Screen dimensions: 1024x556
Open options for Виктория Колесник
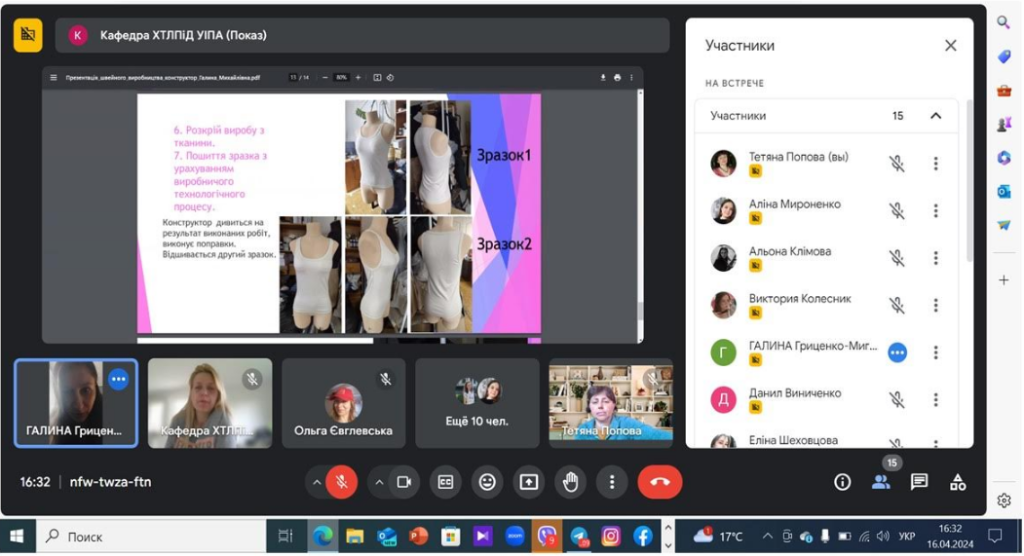pyautogui.click(x=936, y=305)
